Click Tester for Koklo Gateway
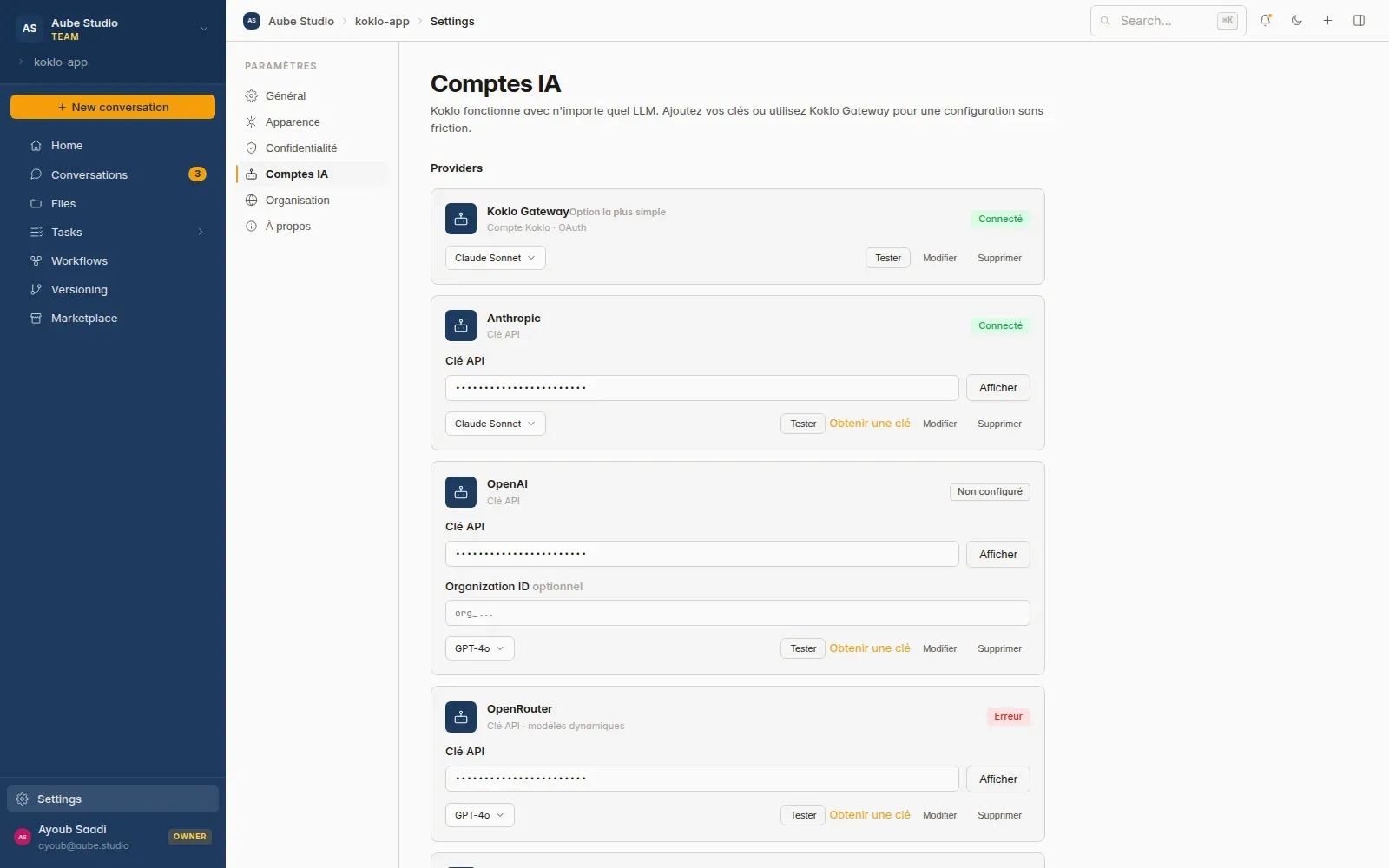 pyautogui.click(x=888, y=258)
